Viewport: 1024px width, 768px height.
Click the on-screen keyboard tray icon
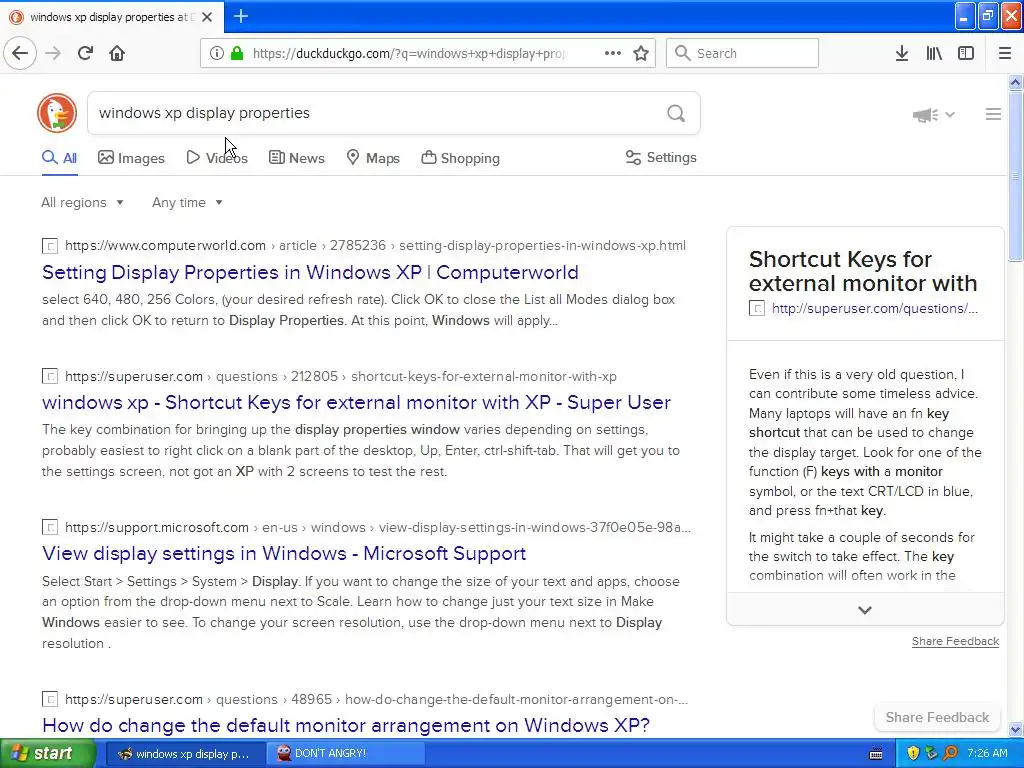pyautogui.click(x=876, y=754)
